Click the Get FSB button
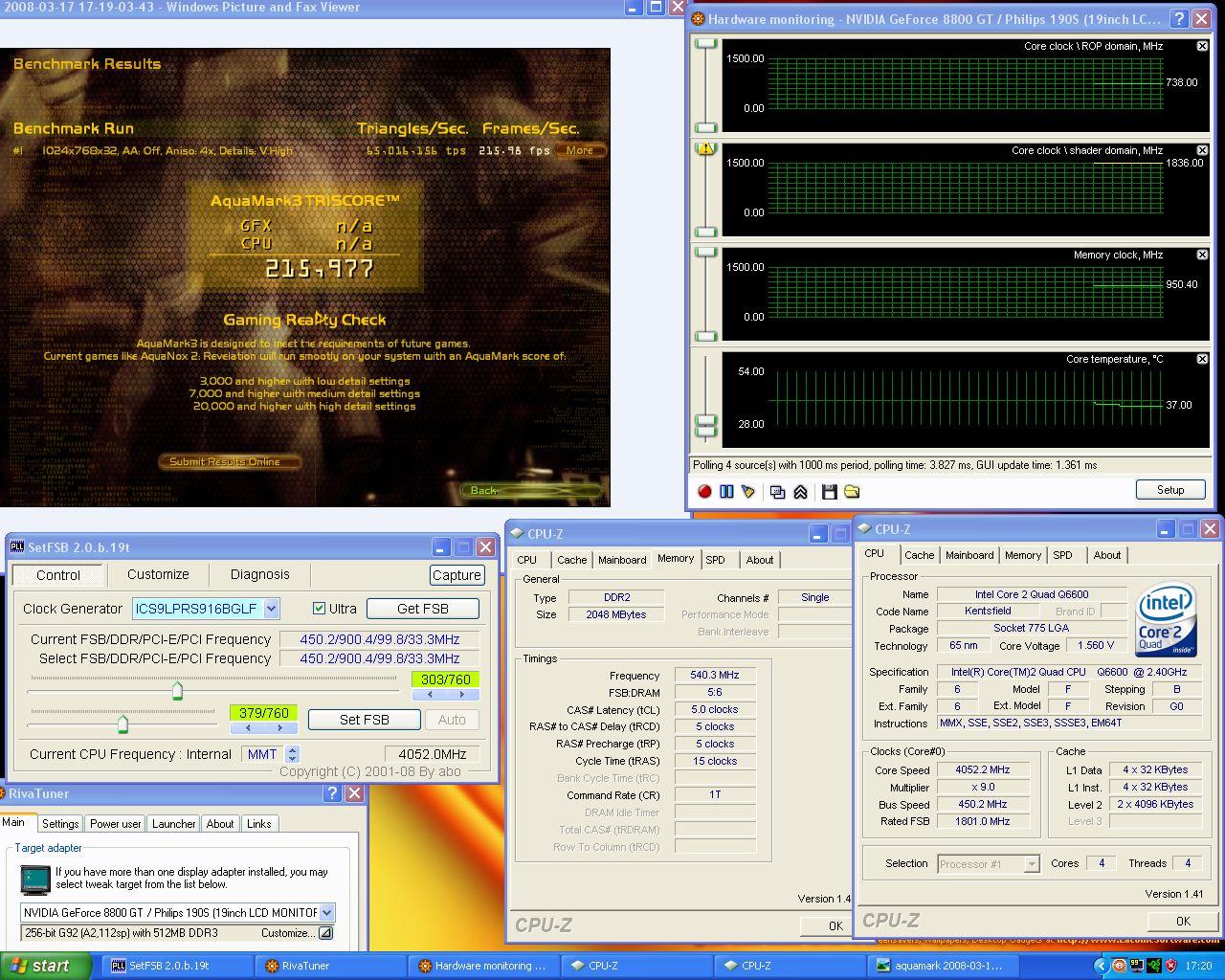Viewport: 1225px width, 980px height. [423, 609]
